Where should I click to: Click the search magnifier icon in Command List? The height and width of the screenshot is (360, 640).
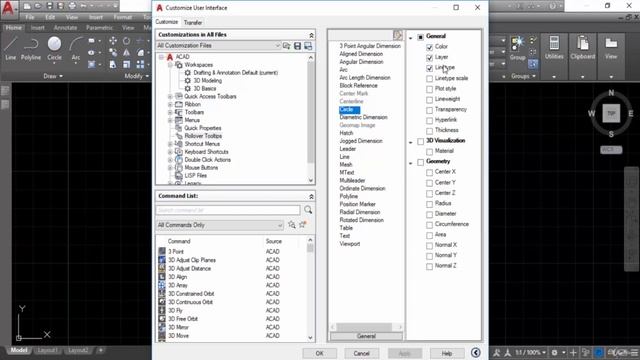[x=308, y=210]
